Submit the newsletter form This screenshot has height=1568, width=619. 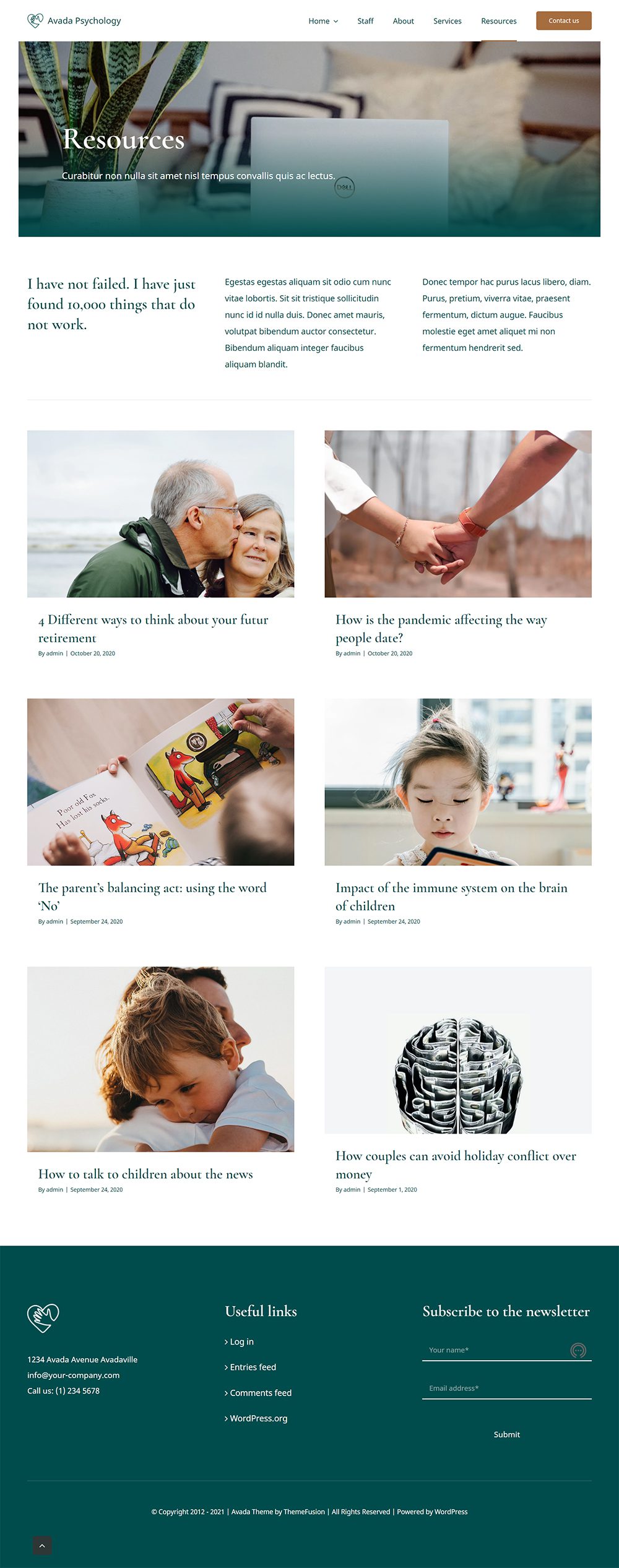click(506, 1434)
